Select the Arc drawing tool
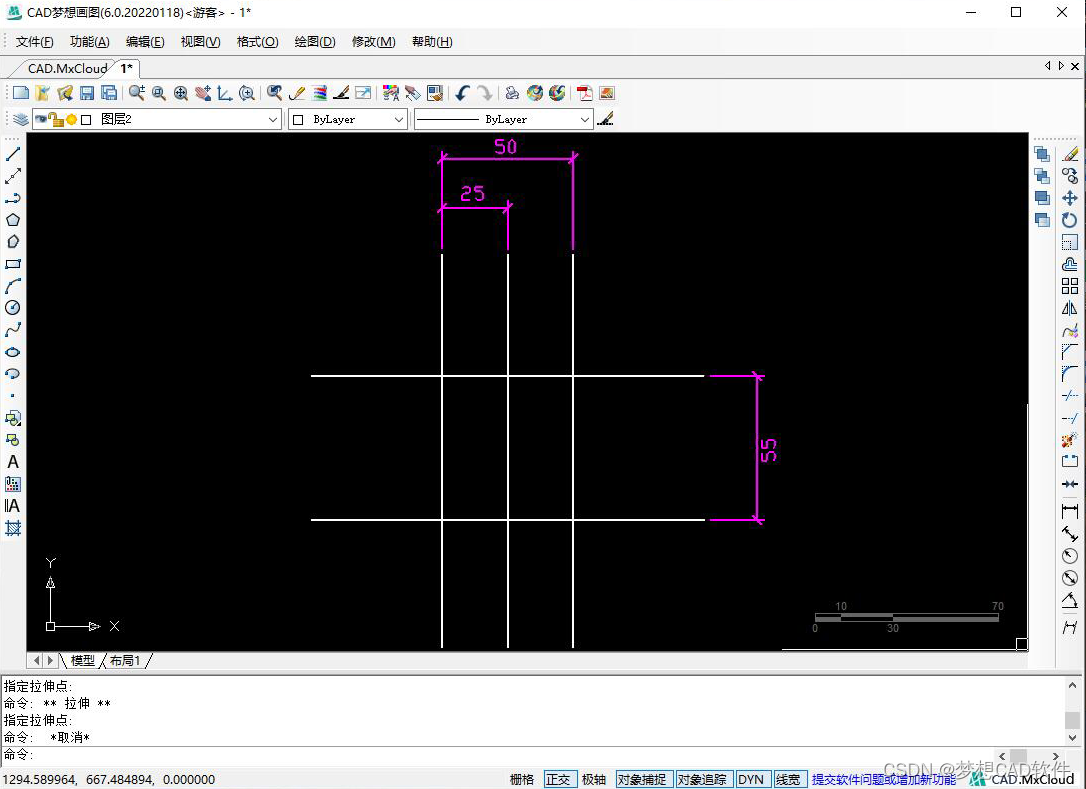The height and width of the screenshot is (789, 1086). click(12, 286)
